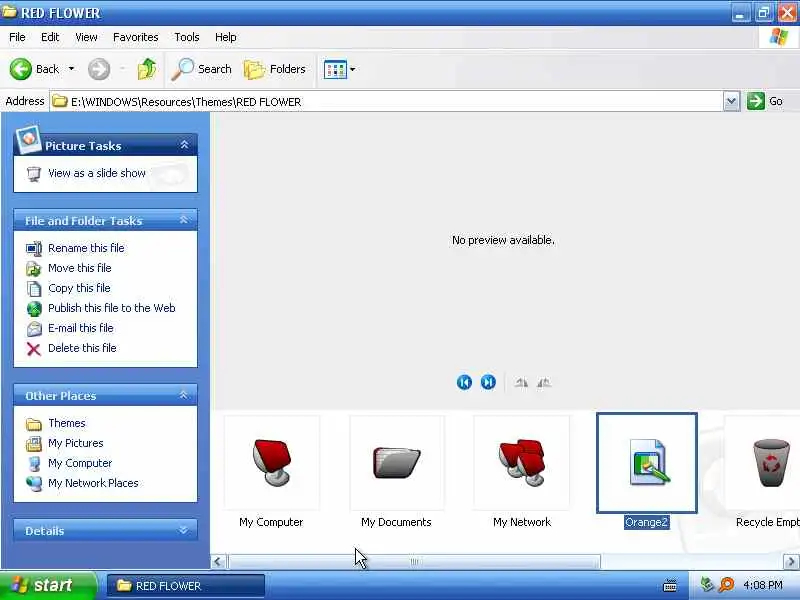Click the green Go arrow button
This screenshot has height=600, width=800.
tap(756, 101)
